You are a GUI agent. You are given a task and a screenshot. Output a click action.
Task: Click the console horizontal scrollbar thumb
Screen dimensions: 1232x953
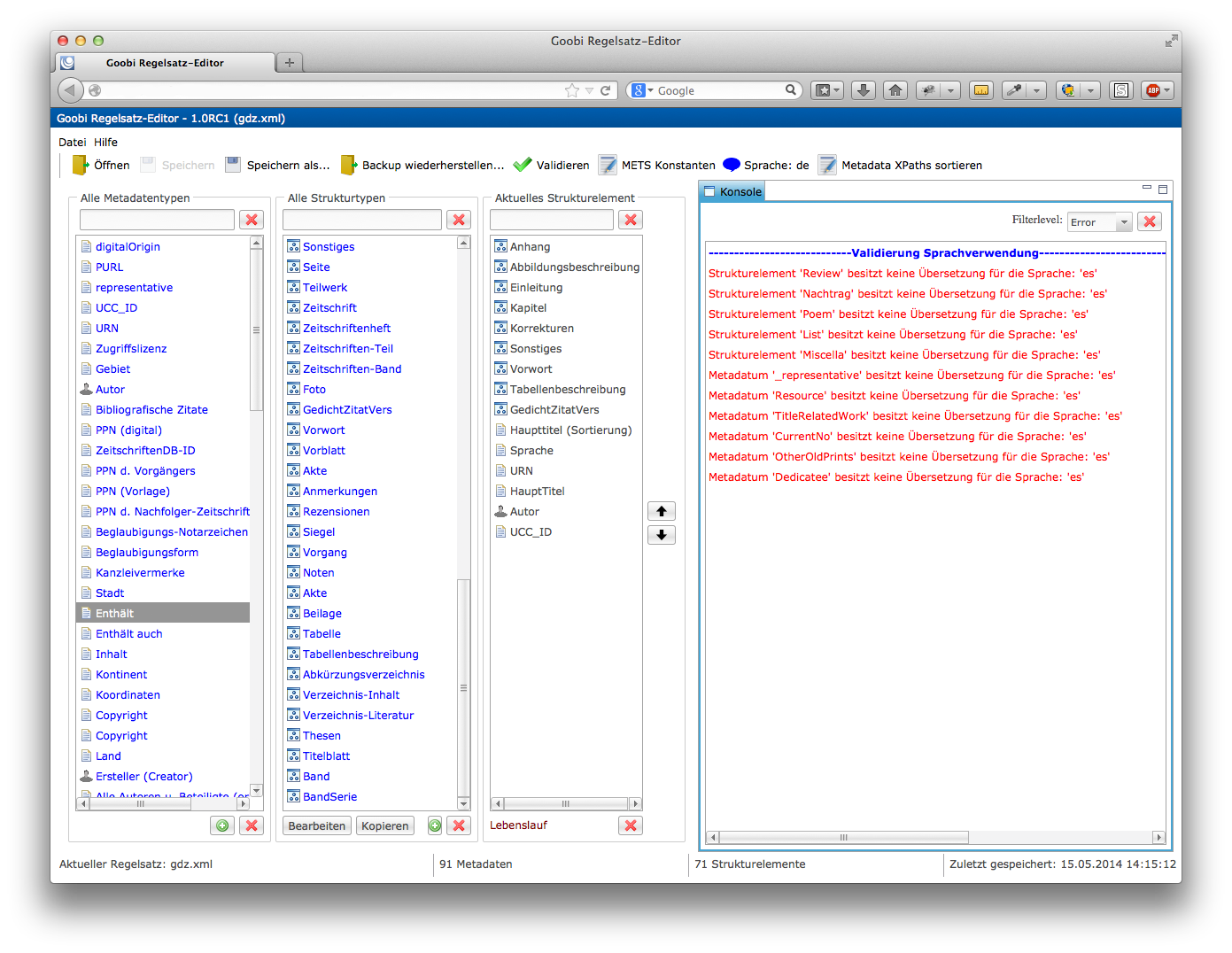(843, 837)
